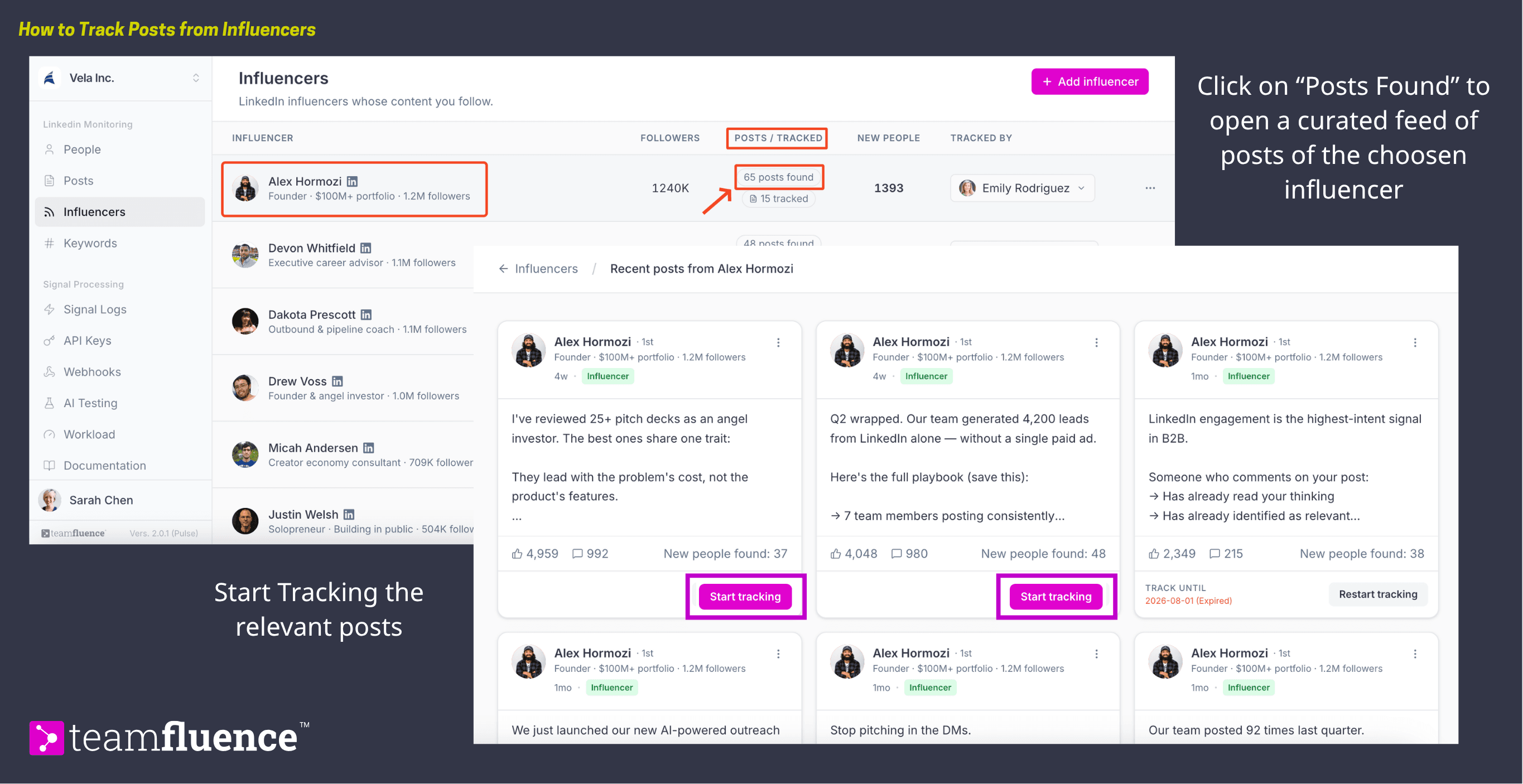The height and width of the screenshot is (784, 1523).
Task: Select the Drew Voss influencer name
Action: 297,381
